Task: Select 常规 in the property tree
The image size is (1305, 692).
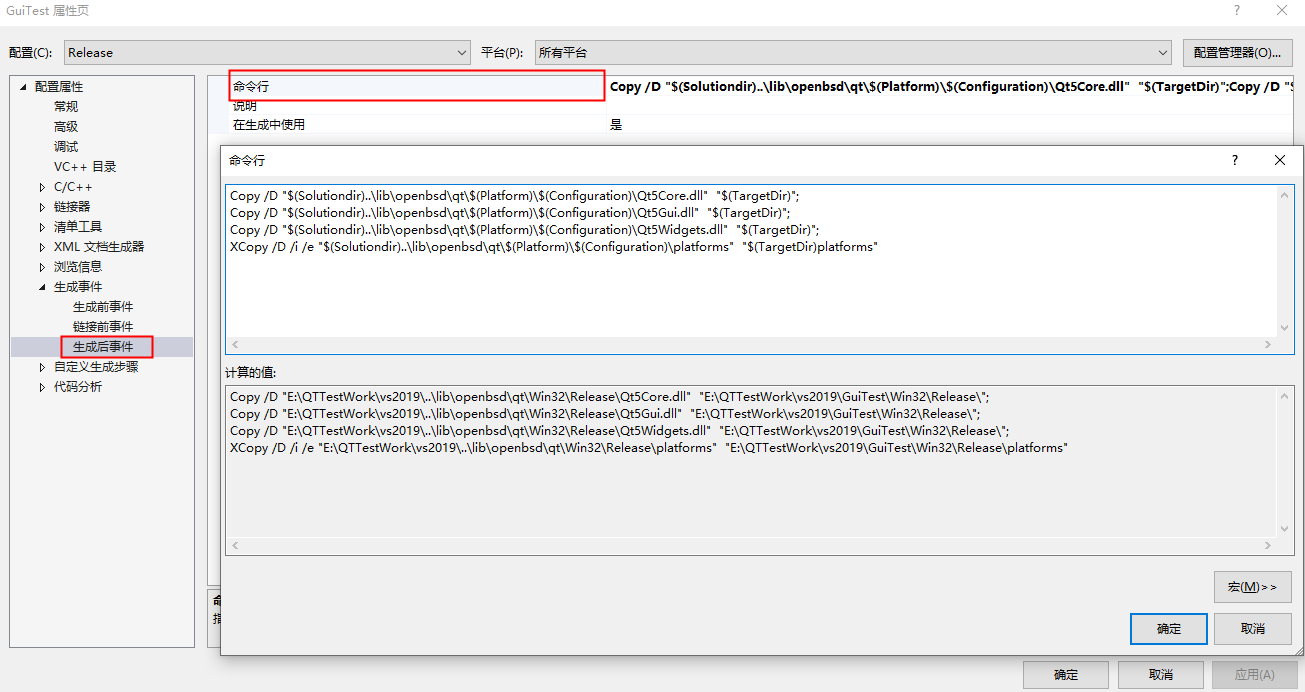Action: pos(66,107)
